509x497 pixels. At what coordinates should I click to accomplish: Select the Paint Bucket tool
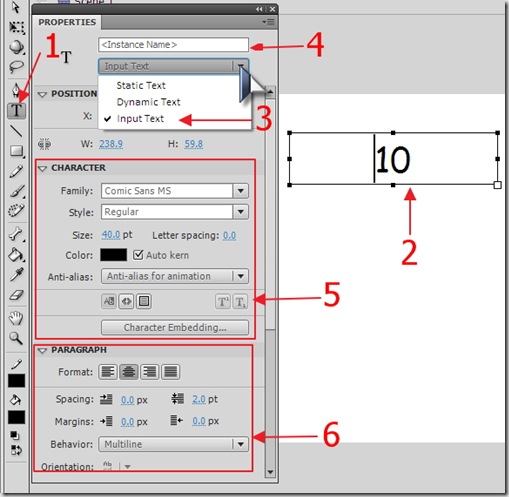point(16,255)
